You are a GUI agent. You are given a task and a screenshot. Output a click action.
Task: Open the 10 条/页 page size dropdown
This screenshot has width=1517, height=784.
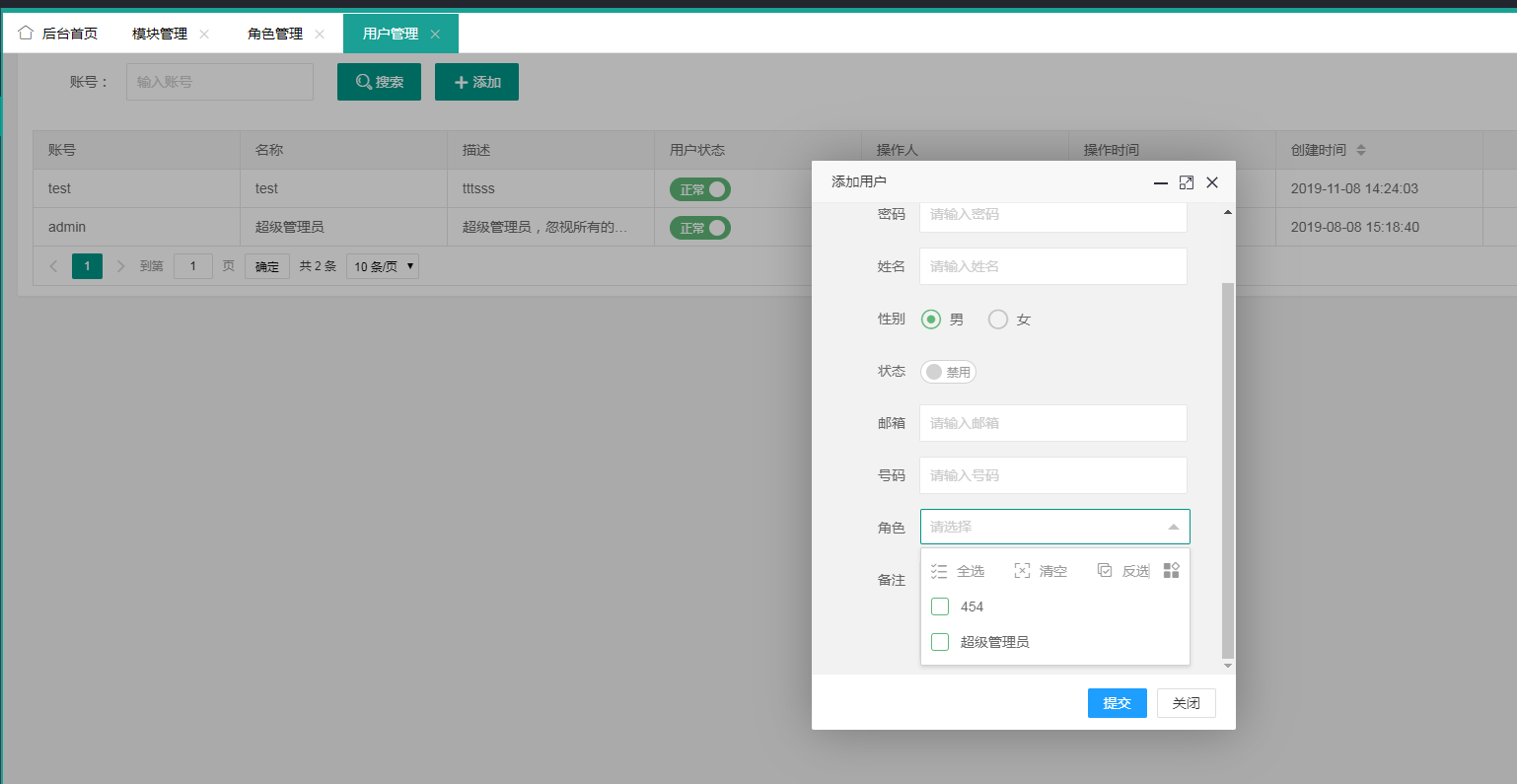click(x=383, y=266)
